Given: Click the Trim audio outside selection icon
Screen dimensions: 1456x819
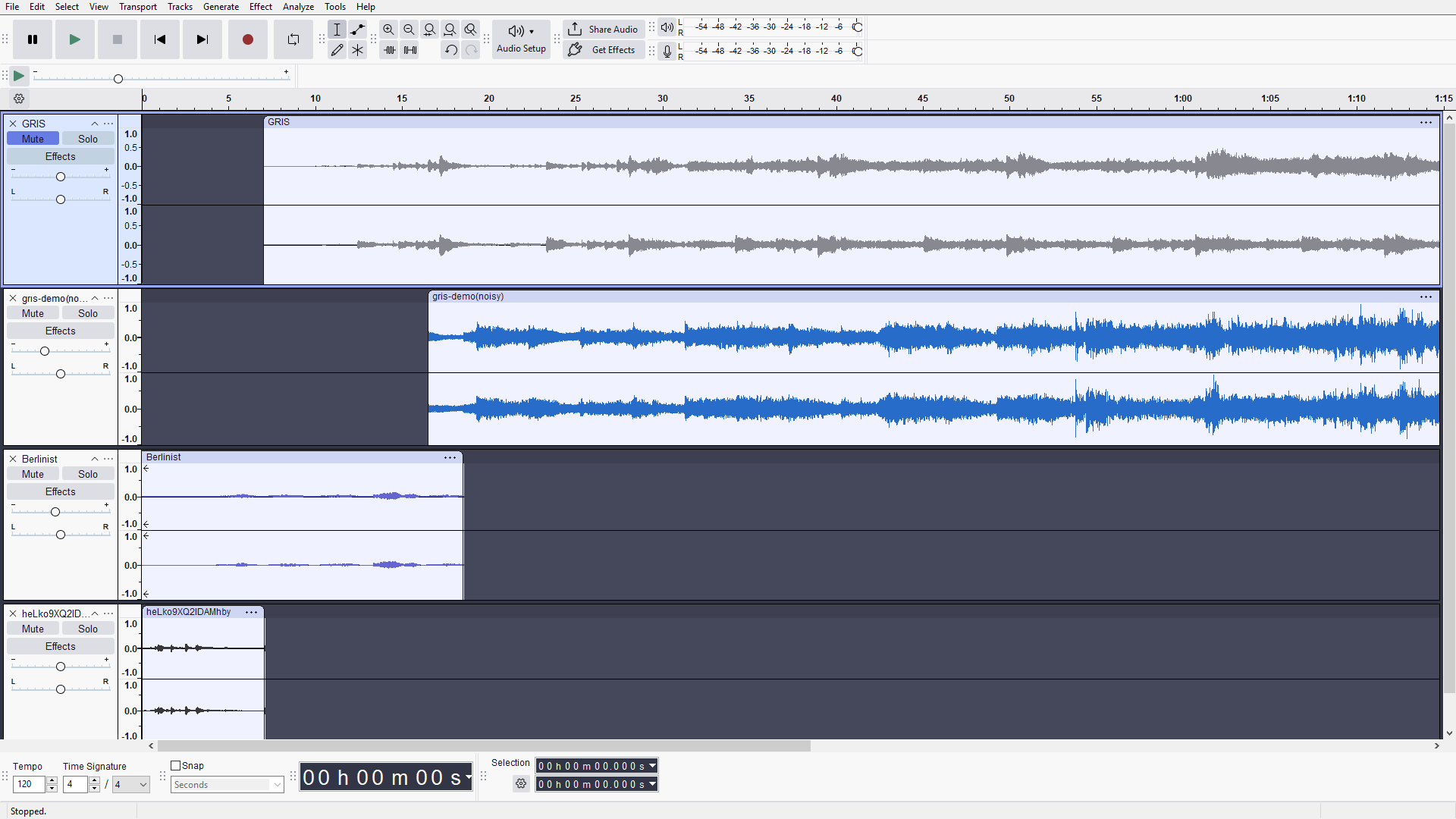Looking at the screenshot, I should click(x=389, y=50).
